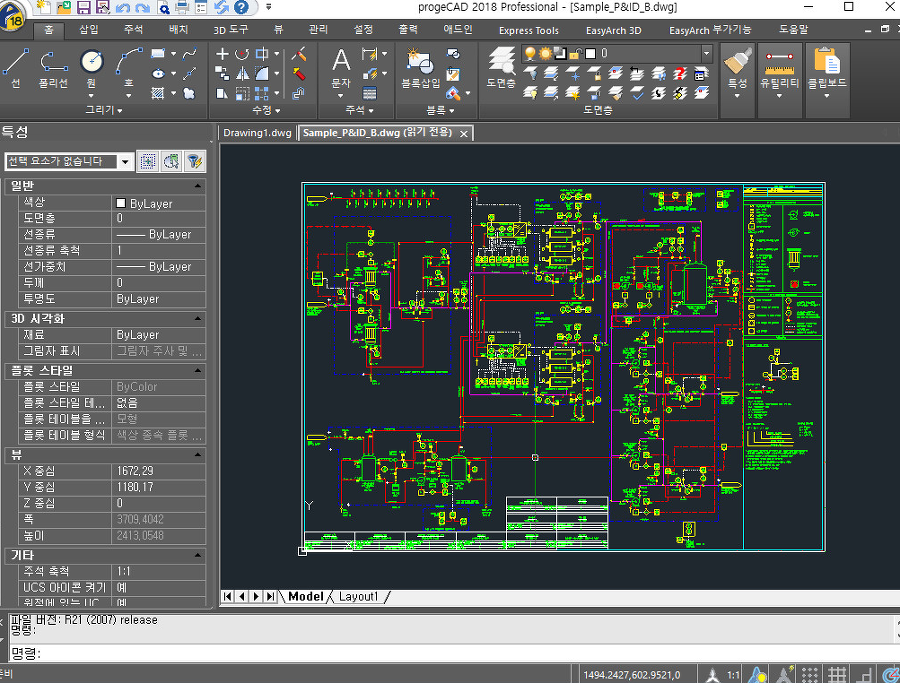
Task: Click the Insert Block (블록삽입) button
Action: point(420,68)
